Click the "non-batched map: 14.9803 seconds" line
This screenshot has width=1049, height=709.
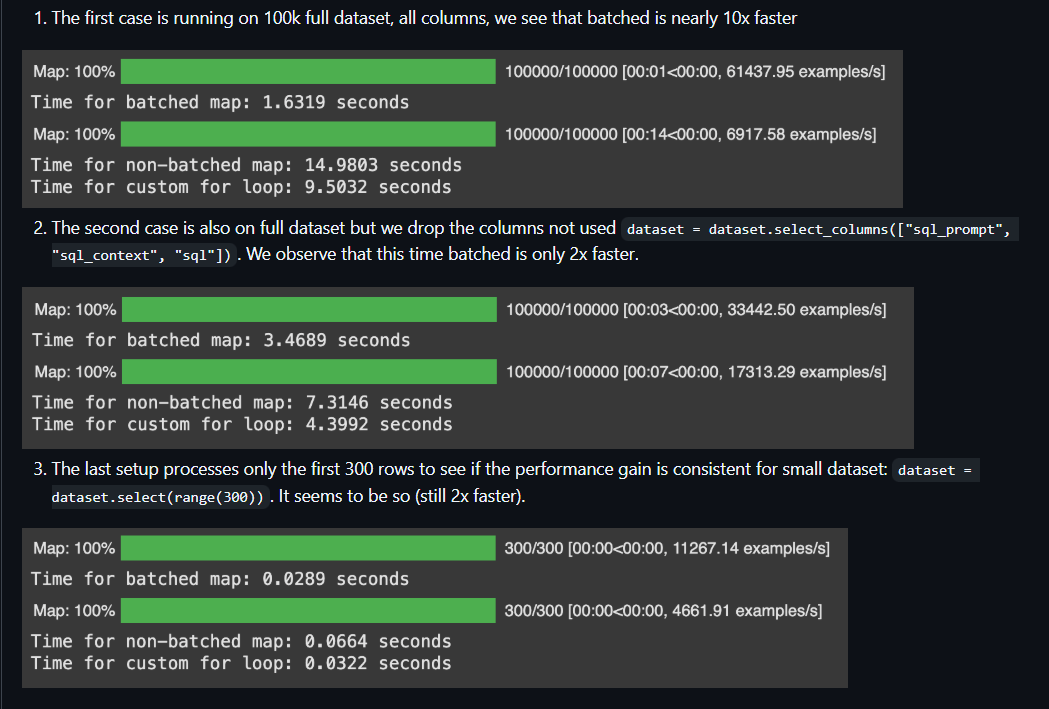(x=246, y=165)
